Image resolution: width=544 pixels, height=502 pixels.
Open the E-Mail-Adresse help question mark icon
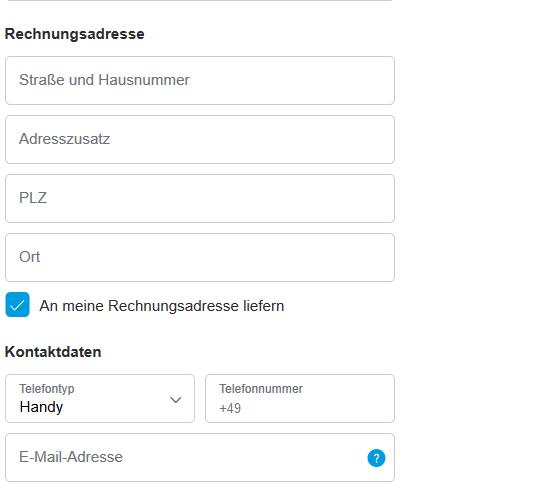click(x=376, y=458)
